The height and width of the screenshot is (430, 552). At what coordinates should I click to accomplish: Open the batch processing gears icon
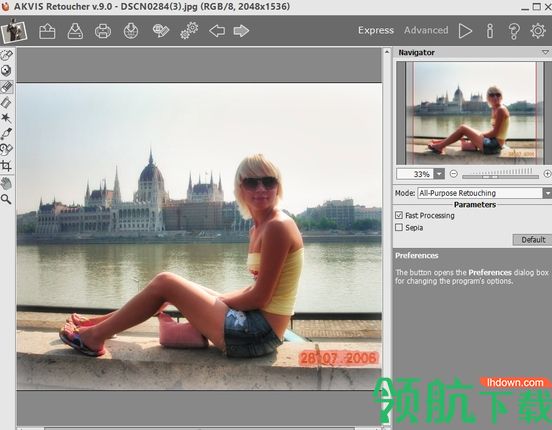pyautogui.click(x=189, y=31)
